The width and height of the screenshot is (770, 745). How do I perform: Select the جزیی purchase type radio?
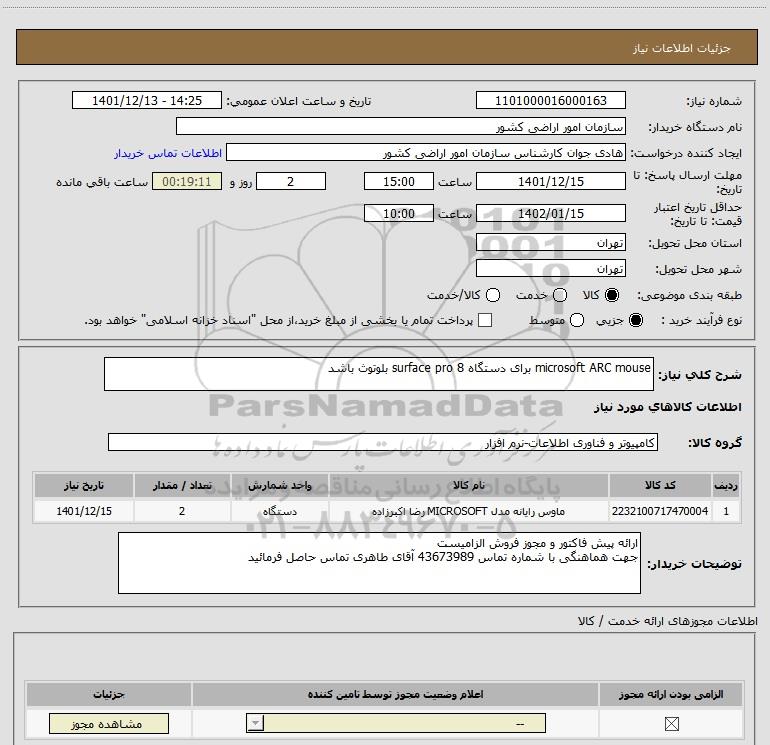pyautogui.click(x=635, y=320)
